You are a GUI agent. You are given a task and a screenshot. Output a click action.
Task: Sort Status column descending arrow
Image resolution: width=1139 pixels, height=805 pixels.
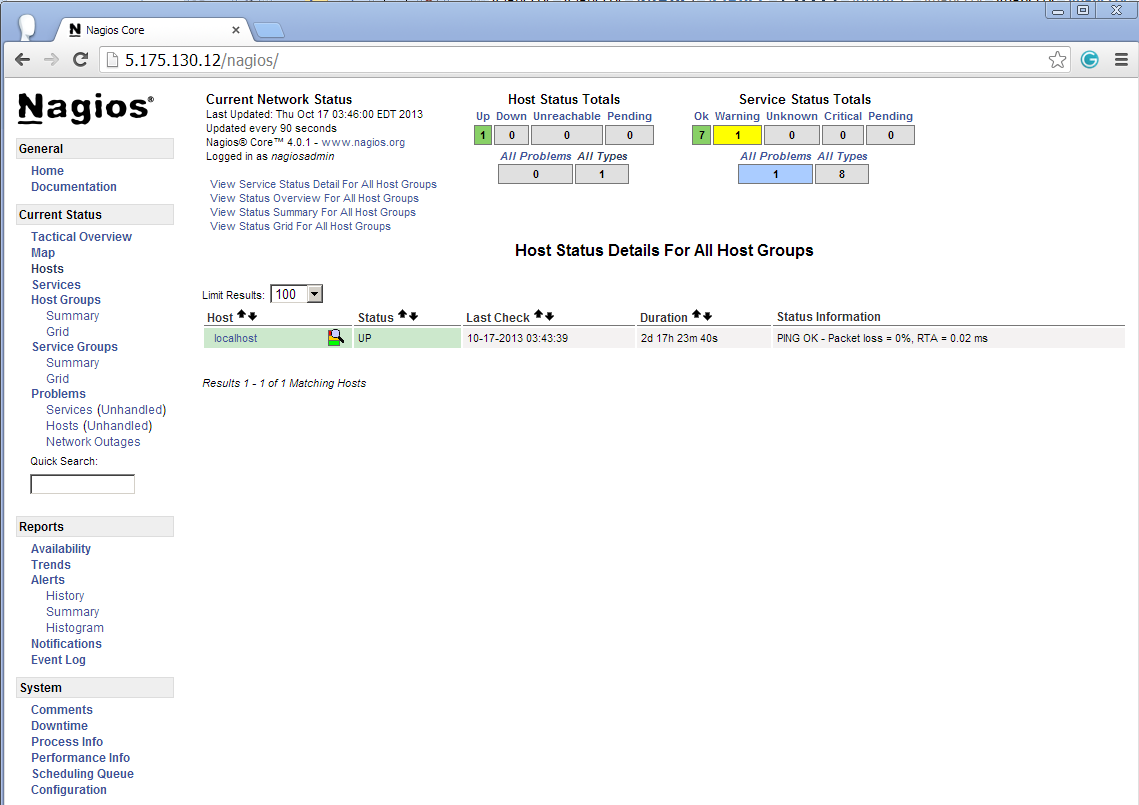click(413, 316)
